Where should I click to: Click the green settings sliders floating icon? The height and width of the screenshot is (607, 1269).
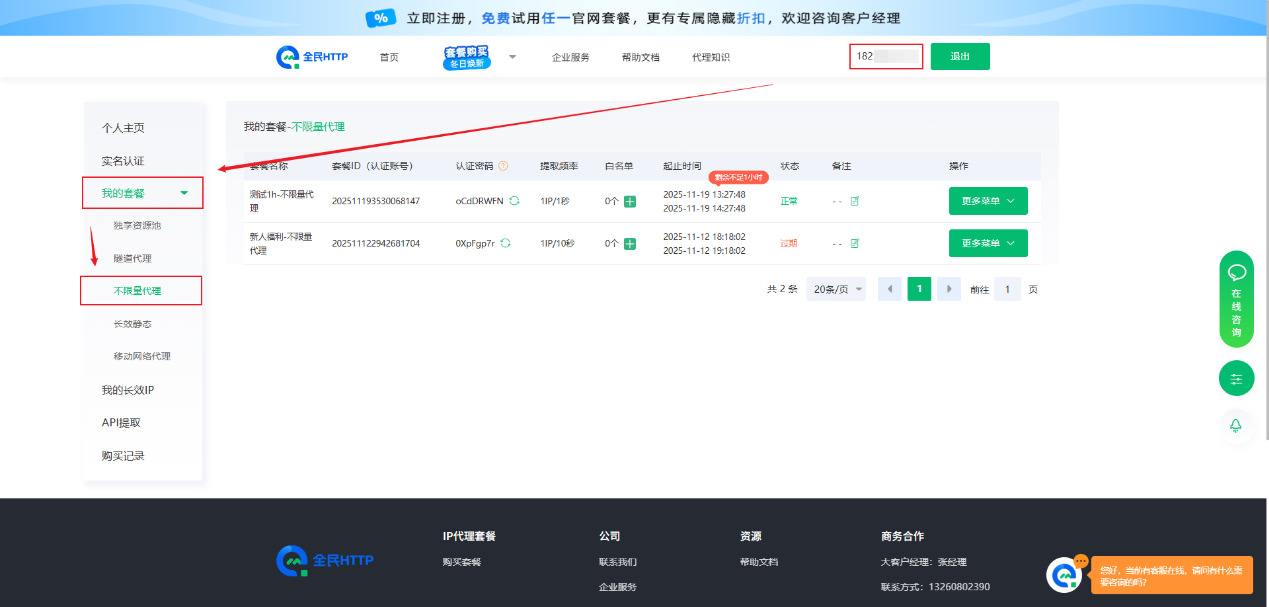pyautogui.click(x=1236, y=379)
